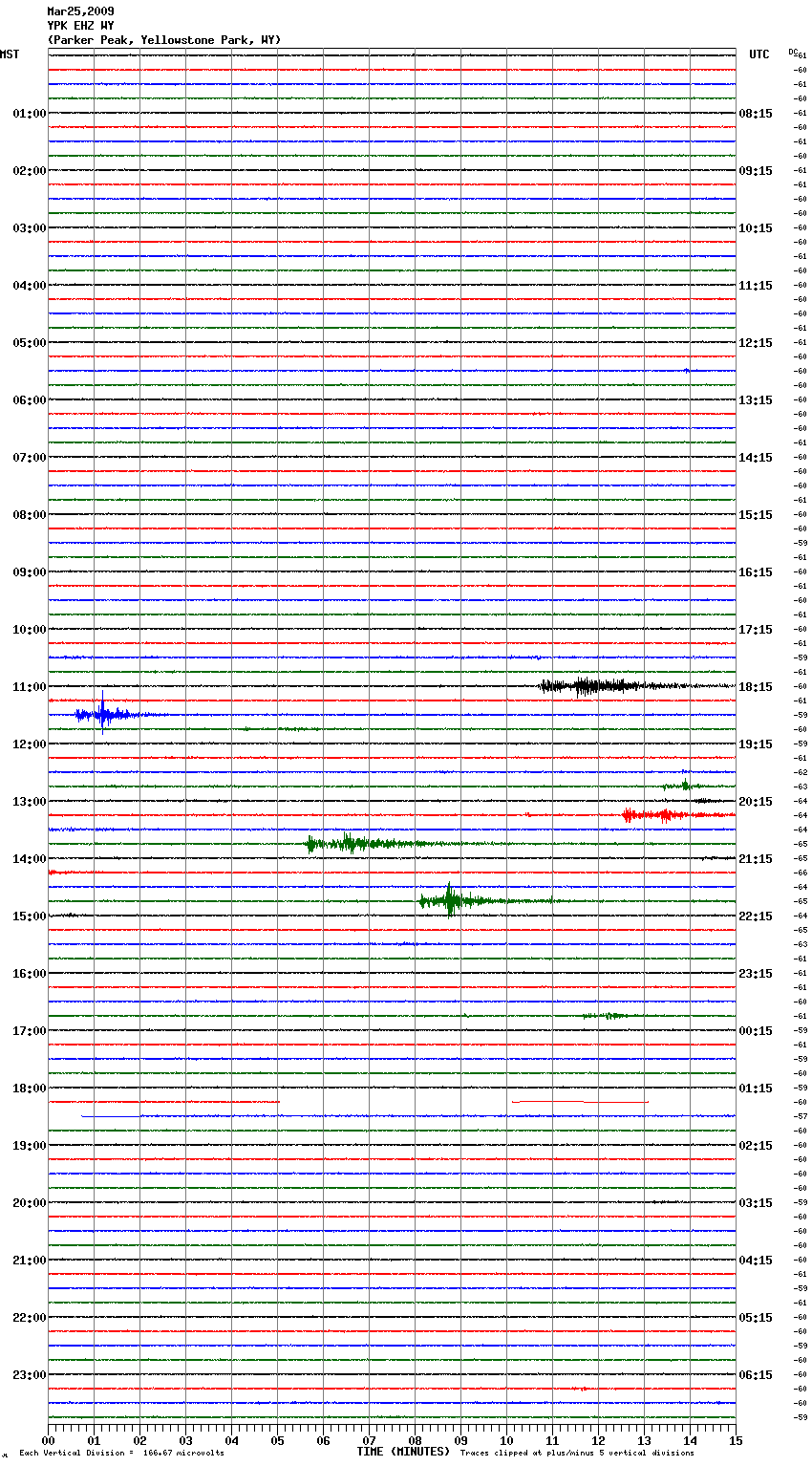Image resolution: width=812 pixels, height=1466 pixels.
Task: Click the bottom axis minute label '08'
Action: pos(415,1440)
